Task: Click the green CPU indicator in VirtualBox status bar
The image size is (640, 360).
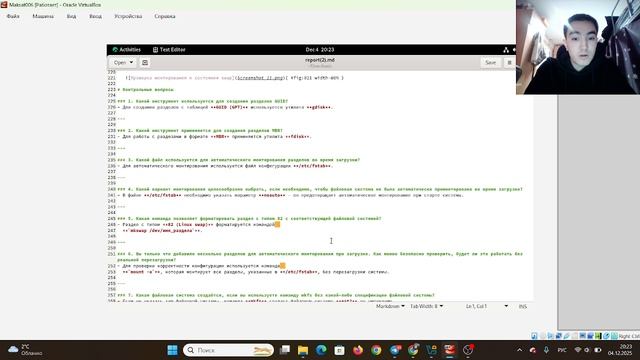Action: pos(598,336)
